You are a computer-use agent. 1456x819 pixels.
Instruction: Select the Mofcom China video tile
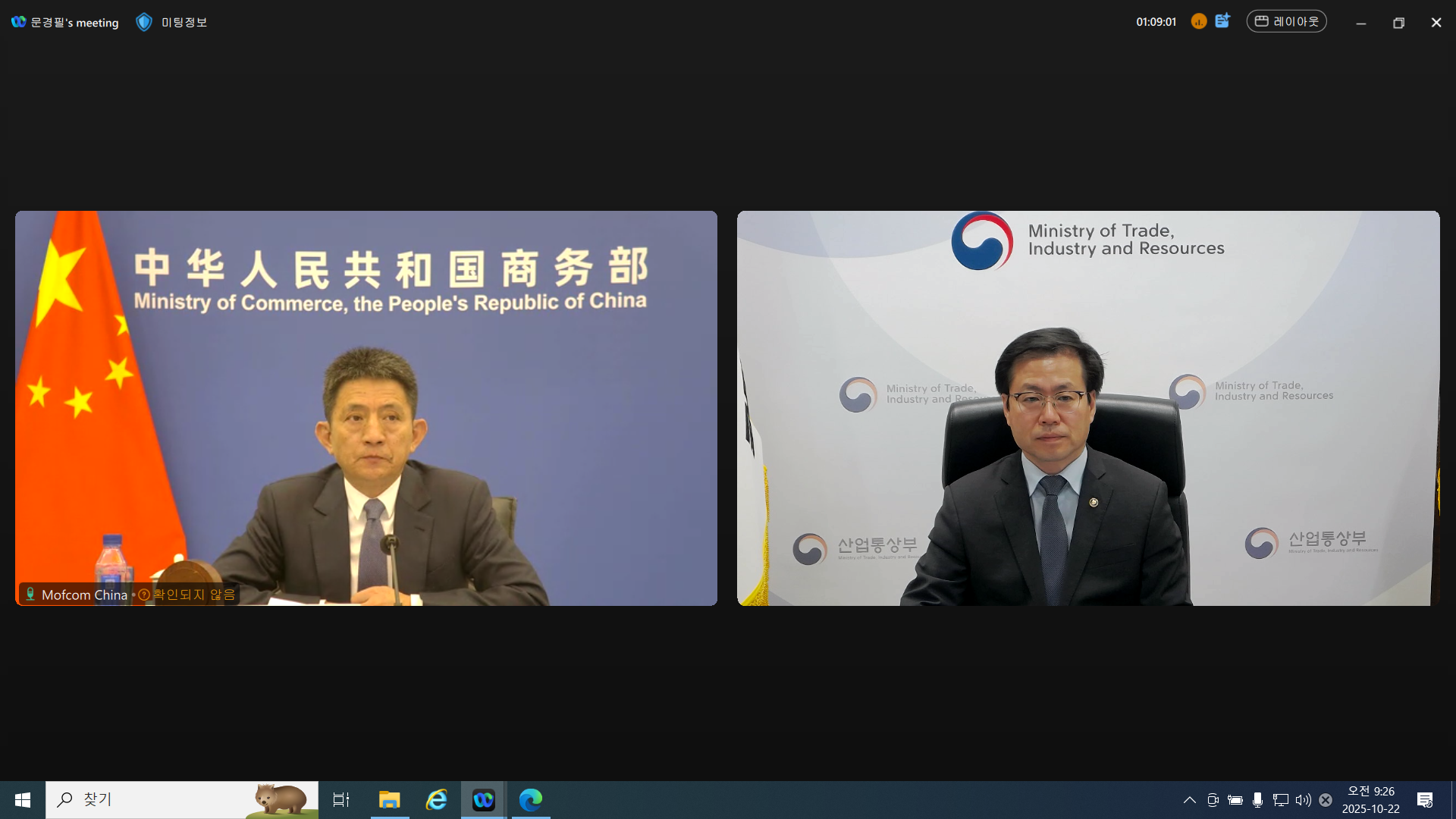366,408
